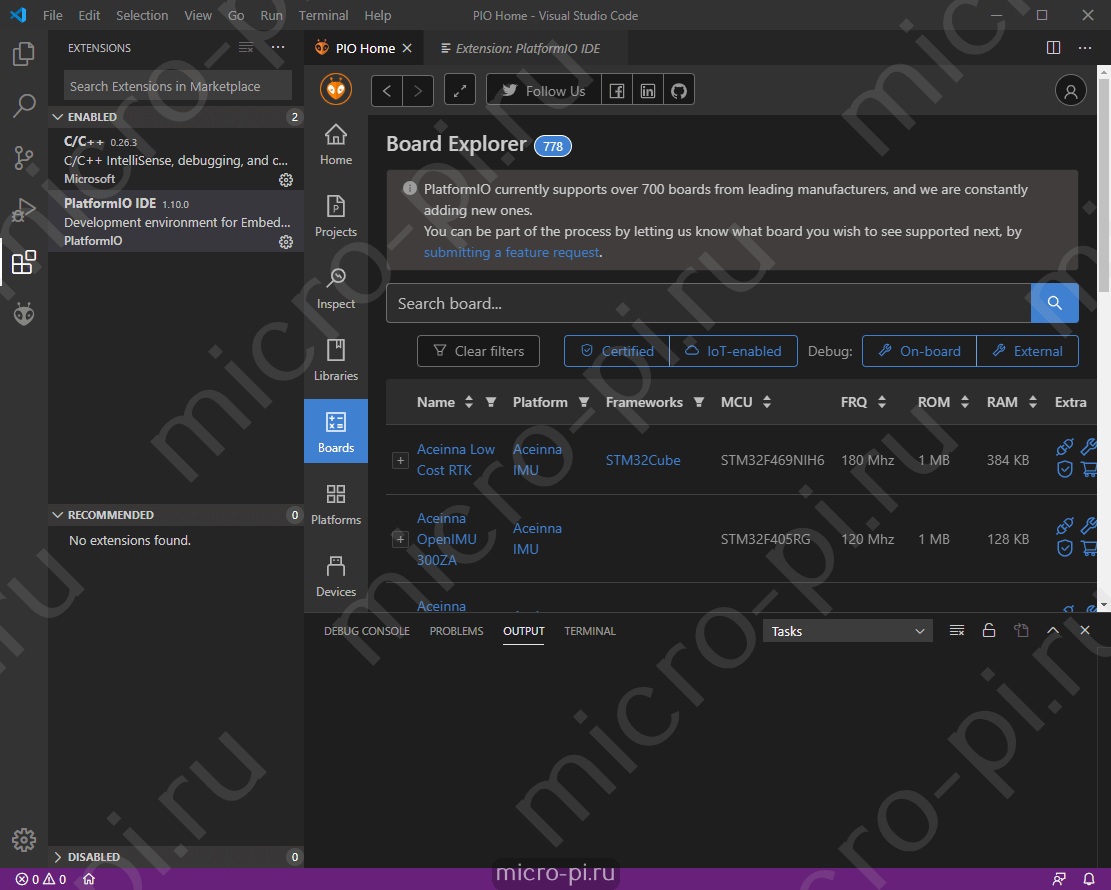The image size is (1111, 890).
Task: Open PlatformIO's GitHub page via toolbar icon
Action: pos(678,89)
